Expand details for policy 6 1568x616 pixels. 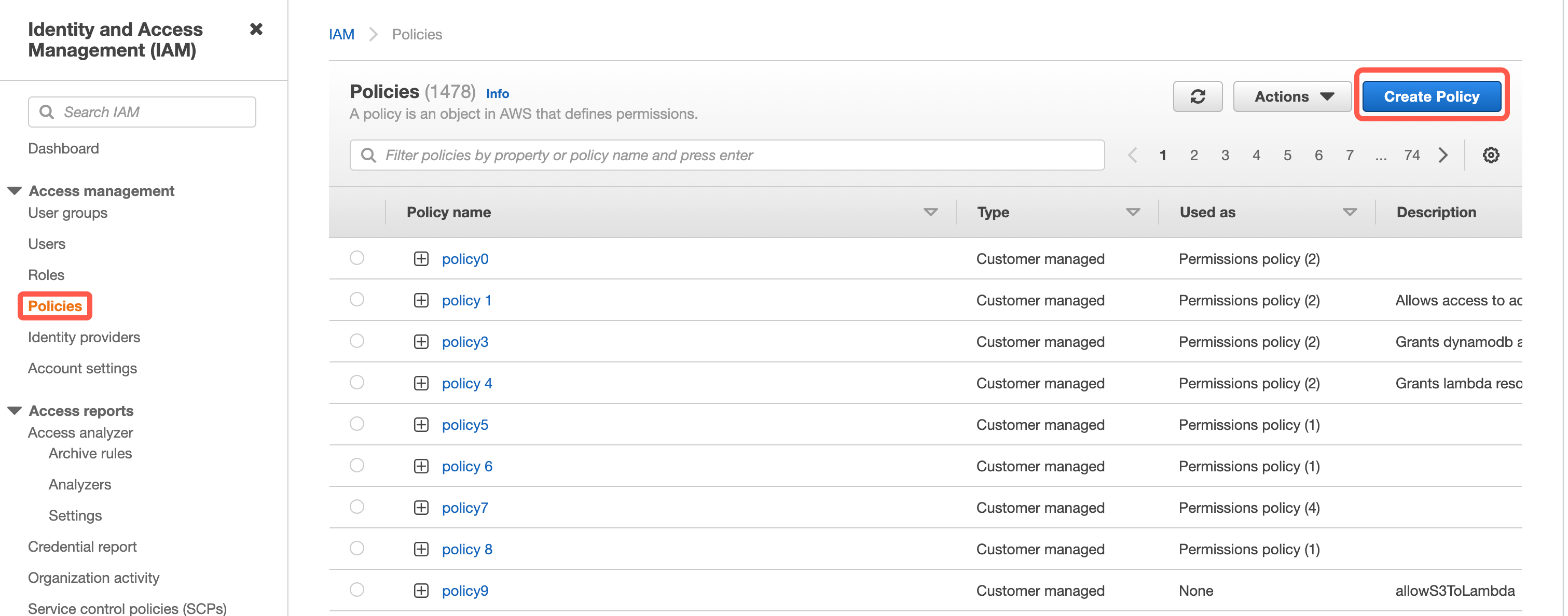[x=421, y=467]
